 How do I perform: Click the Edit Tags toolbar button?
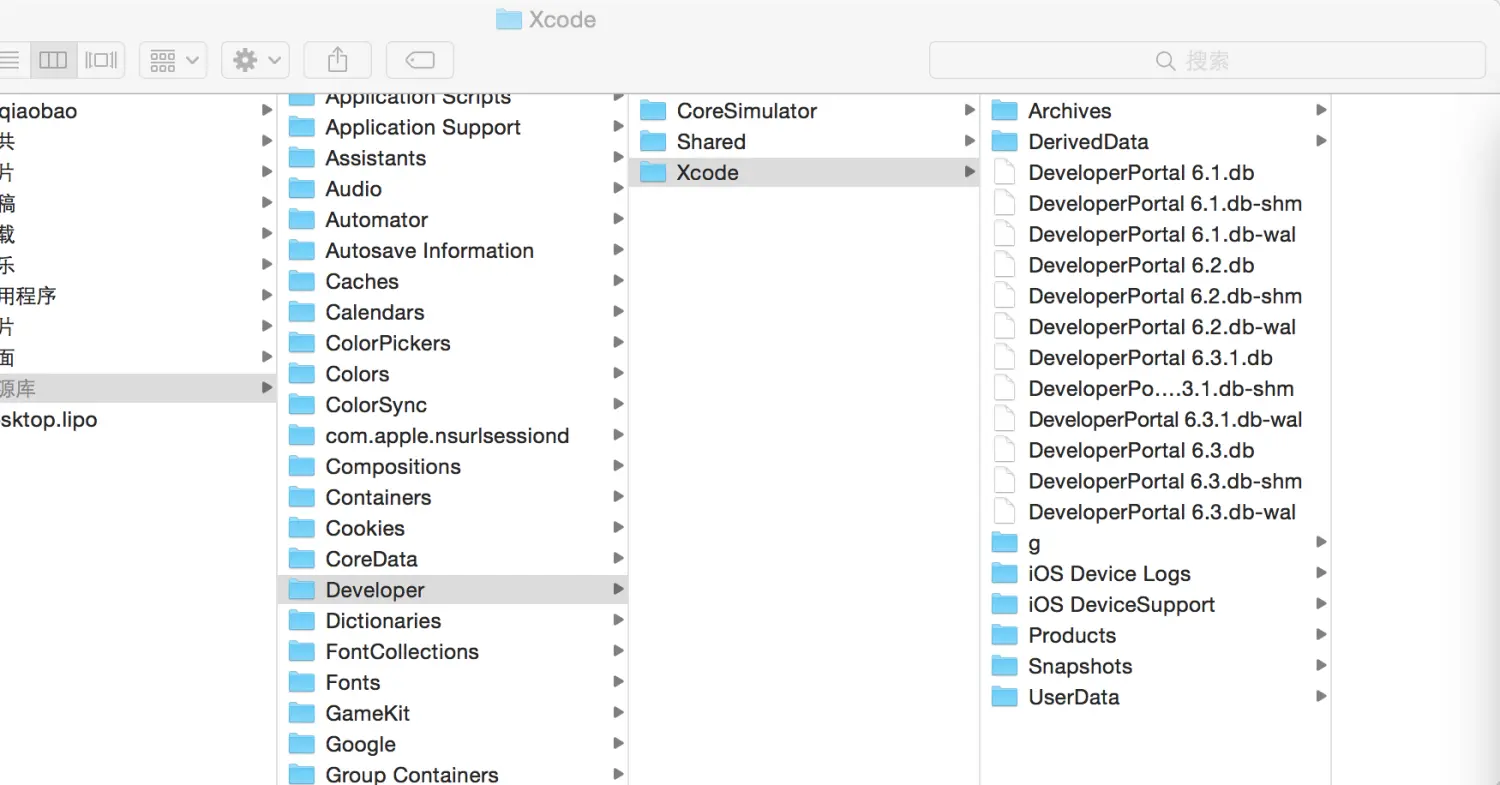click(x=420, y=60)
